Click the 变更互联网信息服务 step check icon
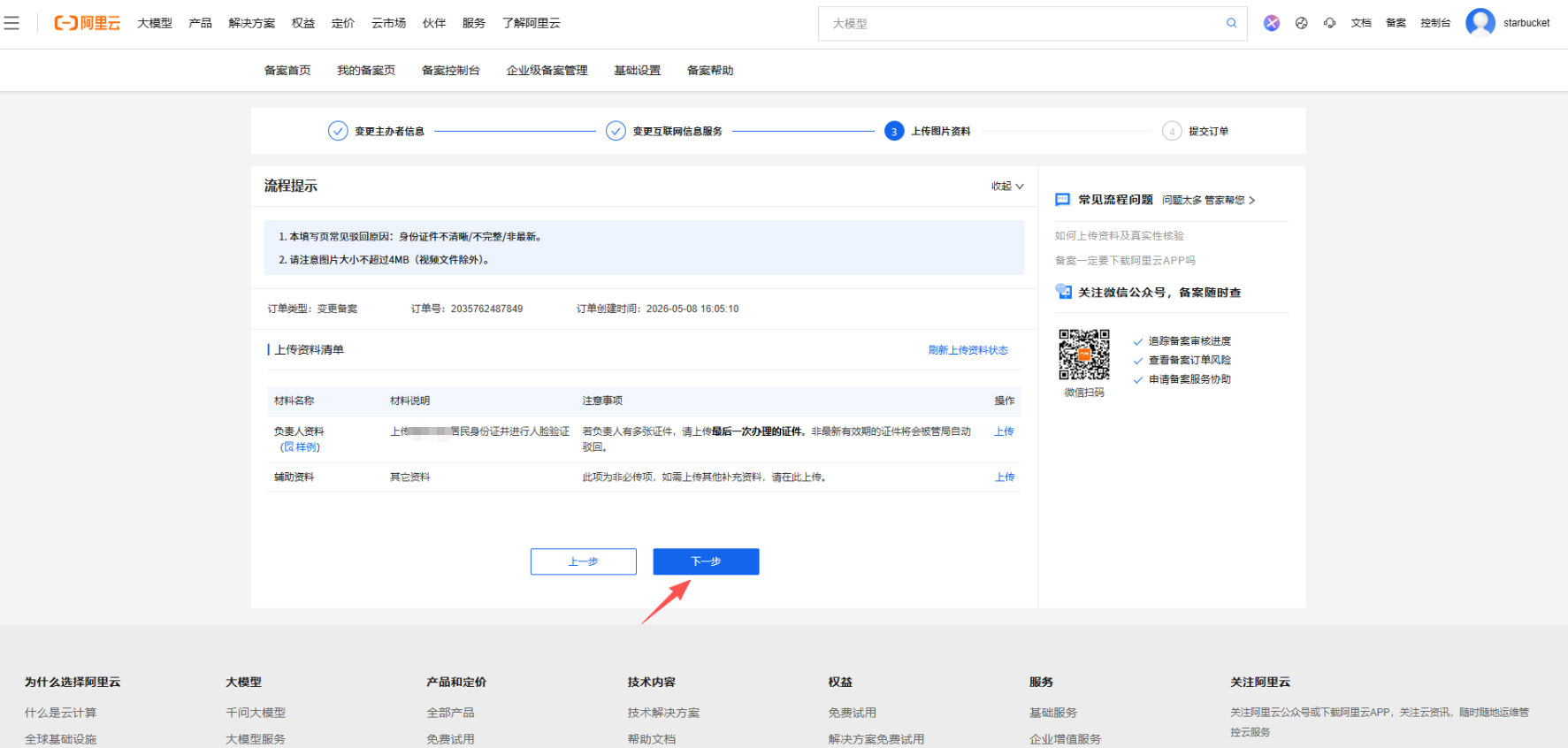 [616, 131]
